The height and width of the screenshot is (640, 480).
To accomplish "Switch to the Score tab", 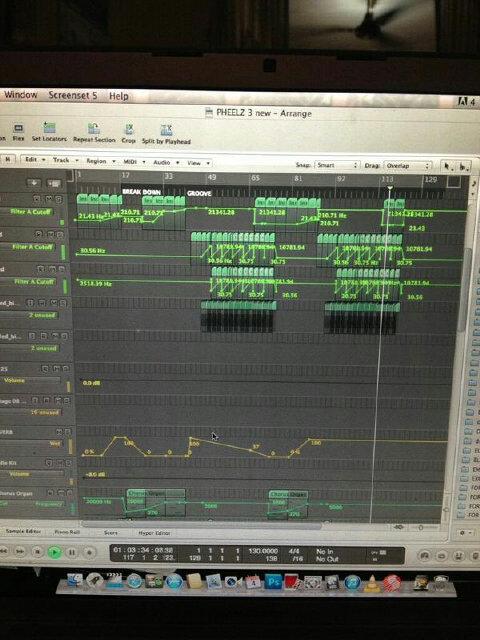I will 111,533.
